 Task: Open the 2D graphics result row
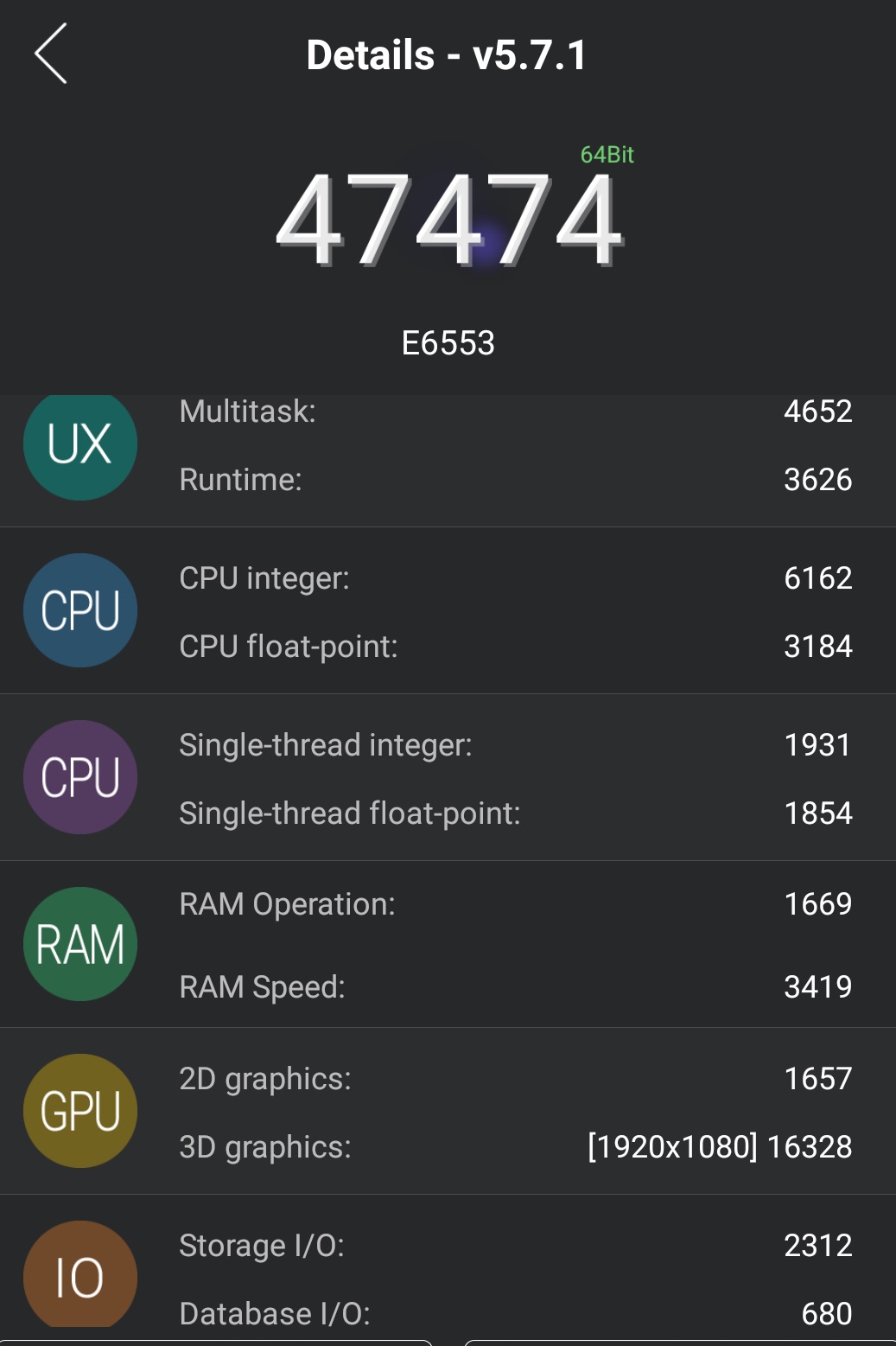point(516,1079)
